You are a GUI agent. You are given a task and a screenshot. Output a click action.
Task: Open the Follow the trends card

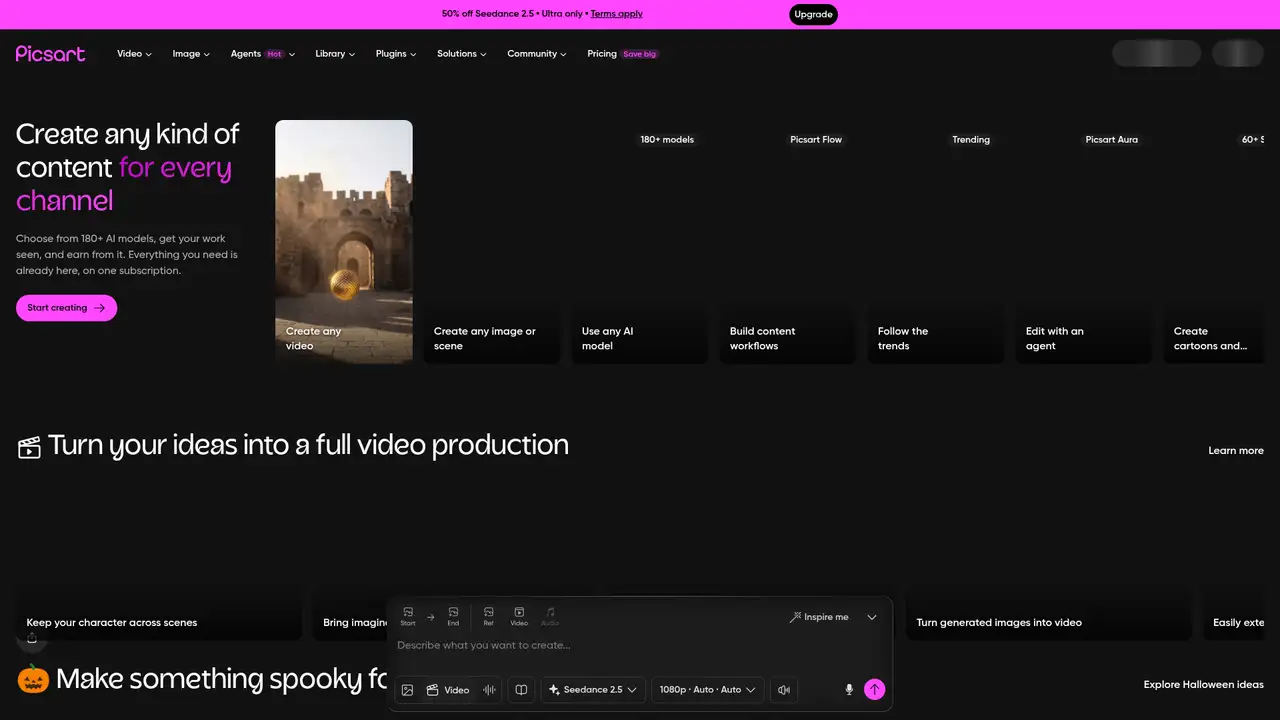[x=936, y=241]
